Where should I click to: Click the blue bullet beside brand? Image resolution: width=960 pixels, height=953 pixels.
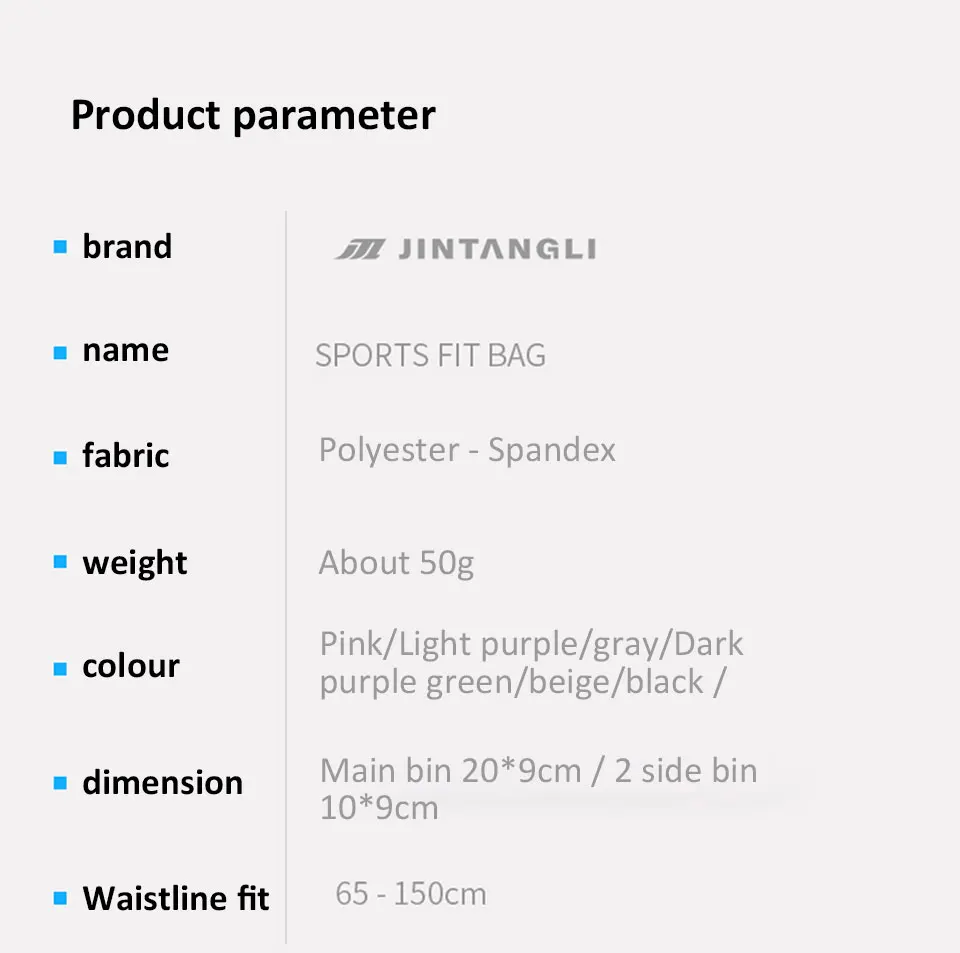click(60, 247)
